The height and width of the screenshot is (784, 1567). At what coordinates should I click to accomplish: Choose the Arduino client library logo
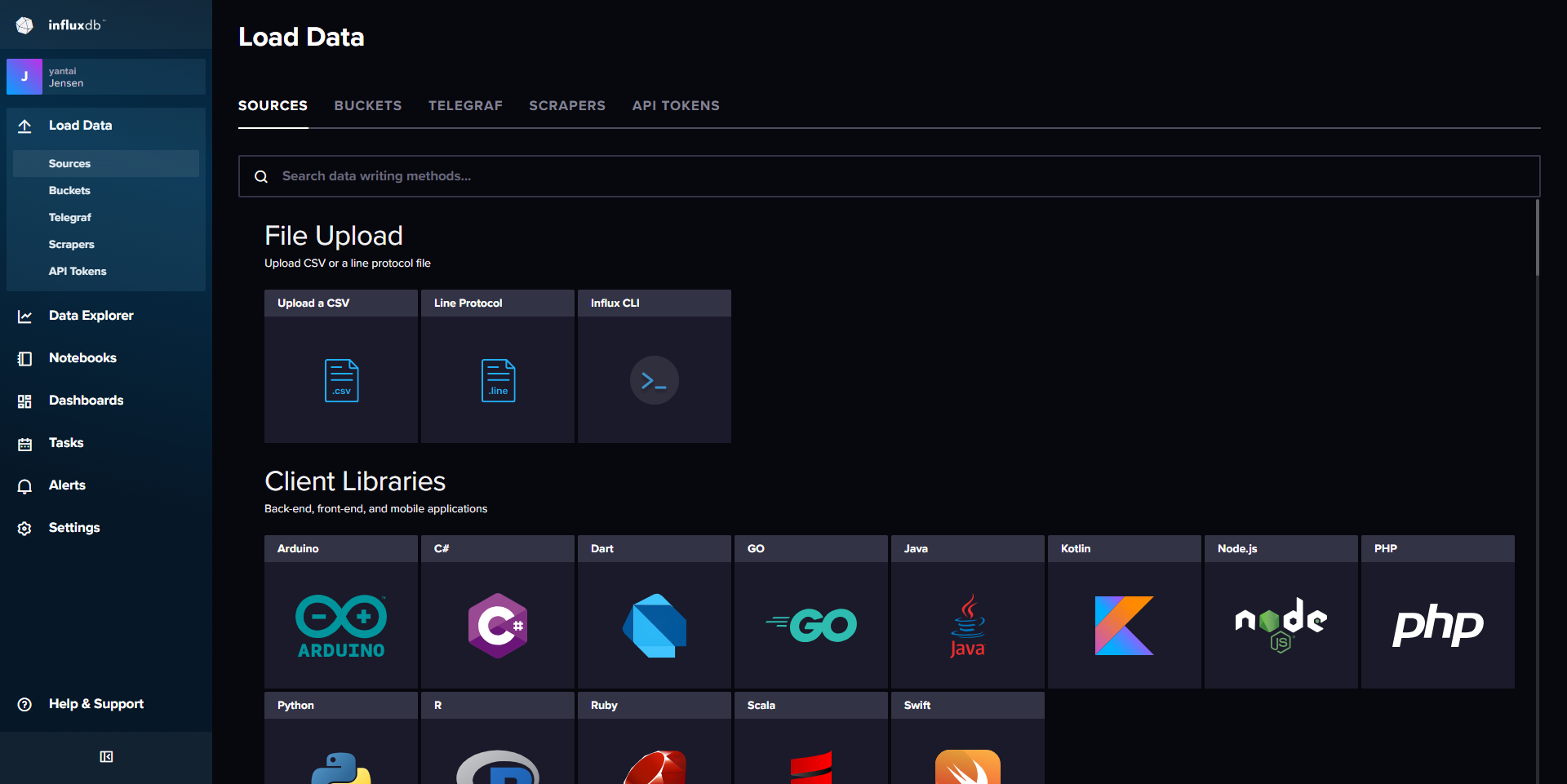[341, 626]
